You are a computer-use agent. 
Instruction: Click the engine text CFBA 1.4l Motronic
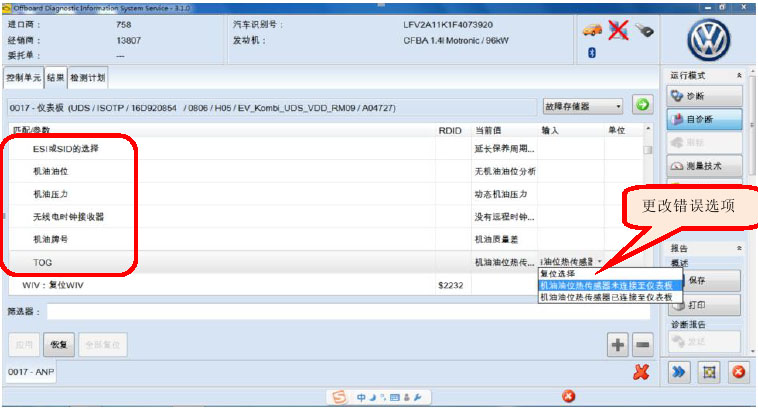coord(456,41)
